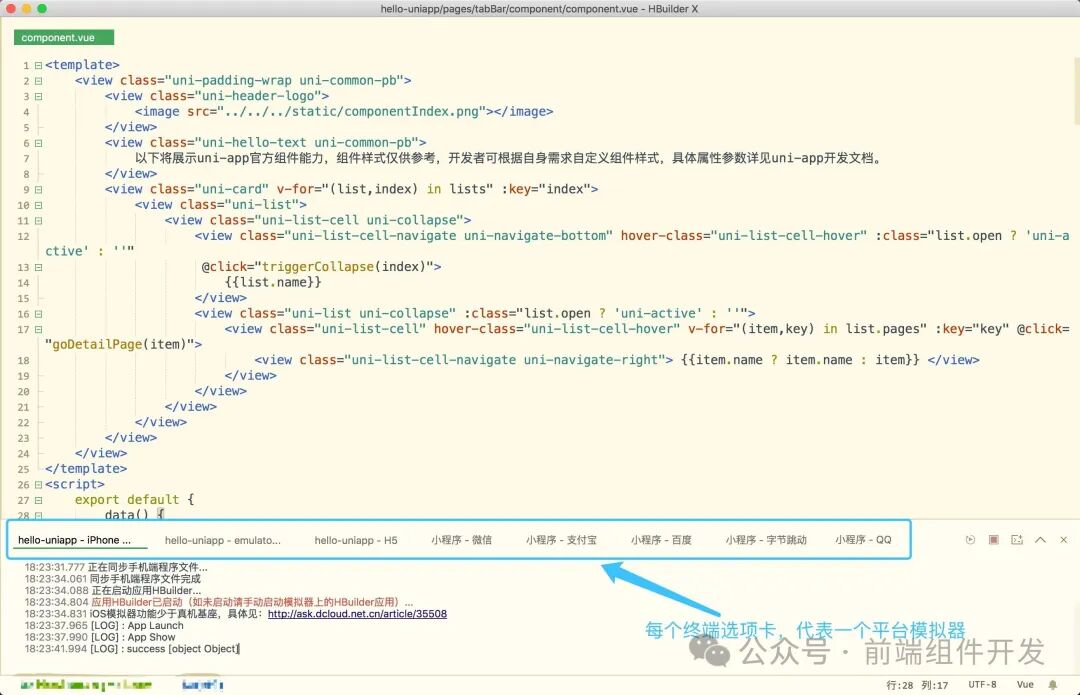This screenshot has width=1080, height=695.
Task: Click the macOS green zoom window button
Action: point(42,8)
